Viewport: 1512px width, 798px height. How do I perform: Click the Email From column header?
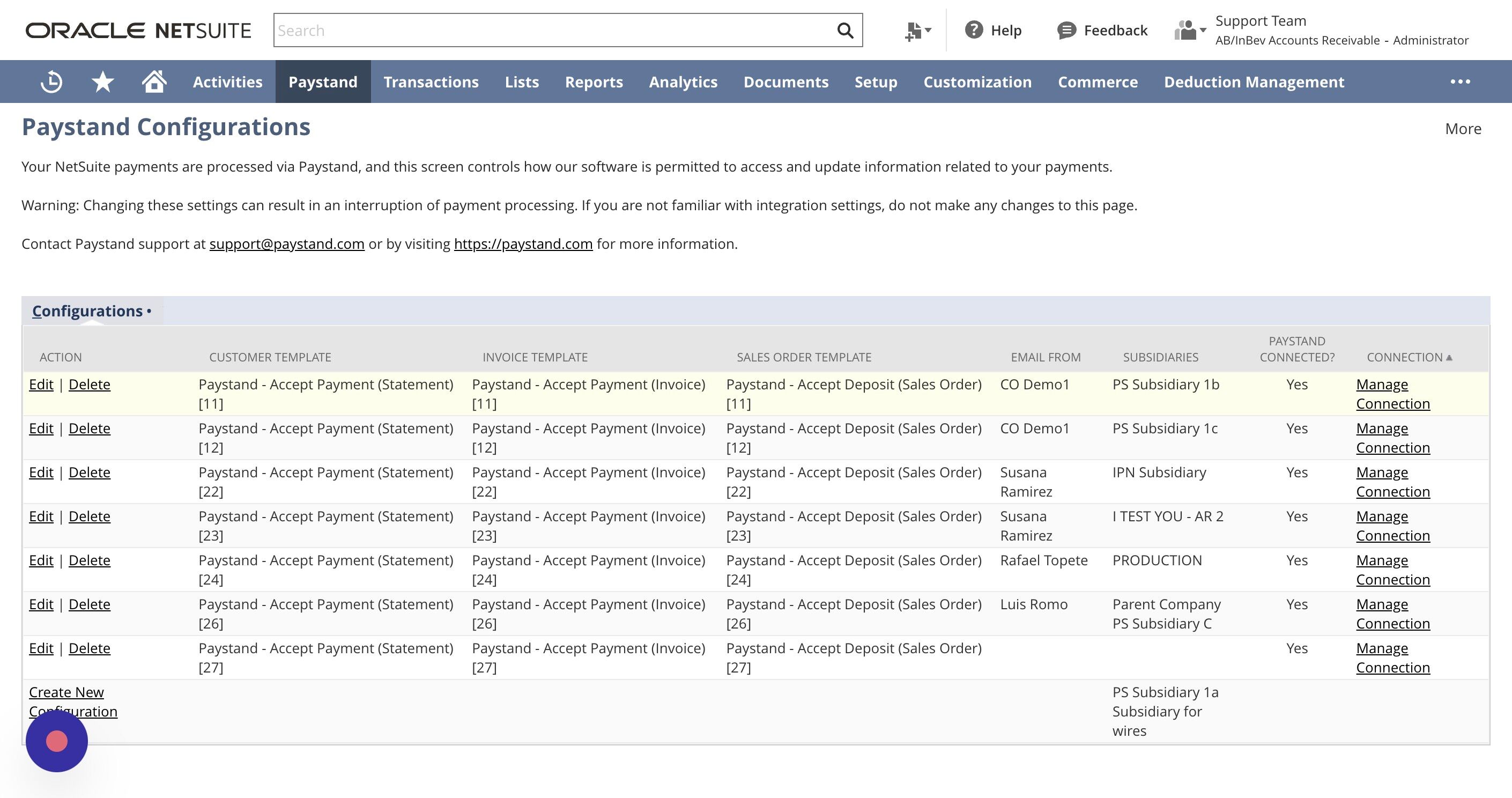pyautogui.click(x=1046, y=357)
